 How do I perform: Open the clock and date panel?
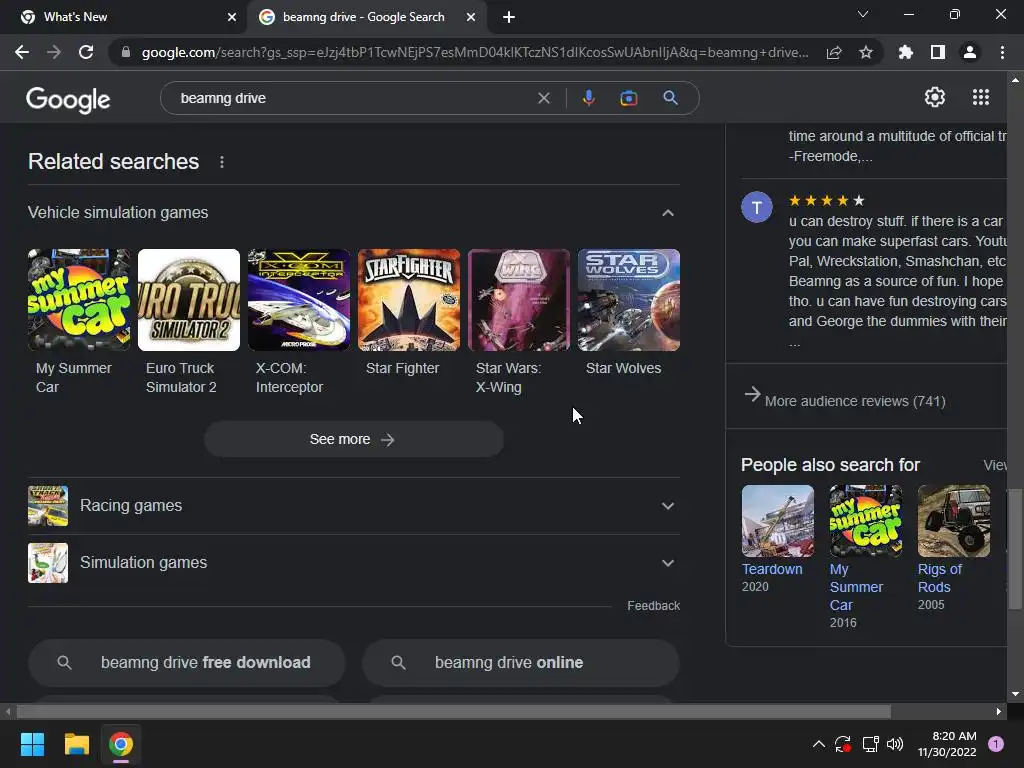pyautogui.click(x=947, y=744)
